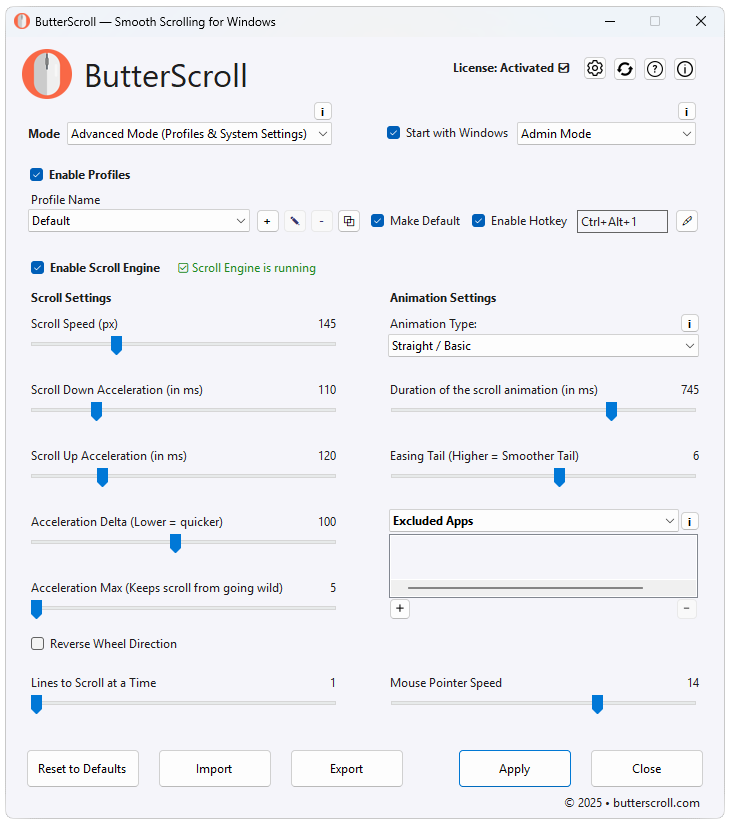Enable Reverse Wheel Direction

37,643
